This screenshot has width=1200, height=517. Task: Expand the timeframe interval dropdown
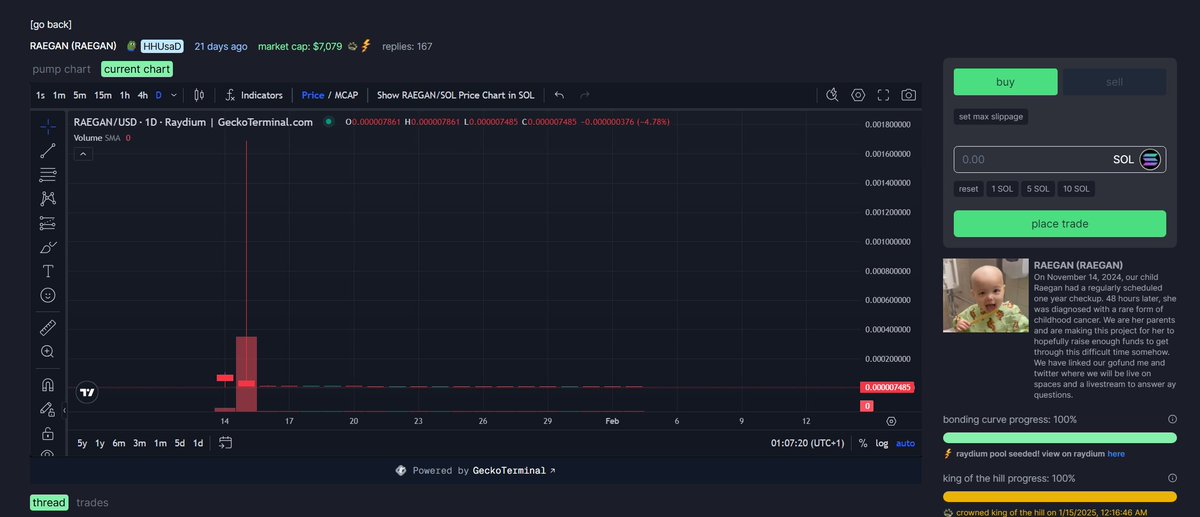(174, 95)
